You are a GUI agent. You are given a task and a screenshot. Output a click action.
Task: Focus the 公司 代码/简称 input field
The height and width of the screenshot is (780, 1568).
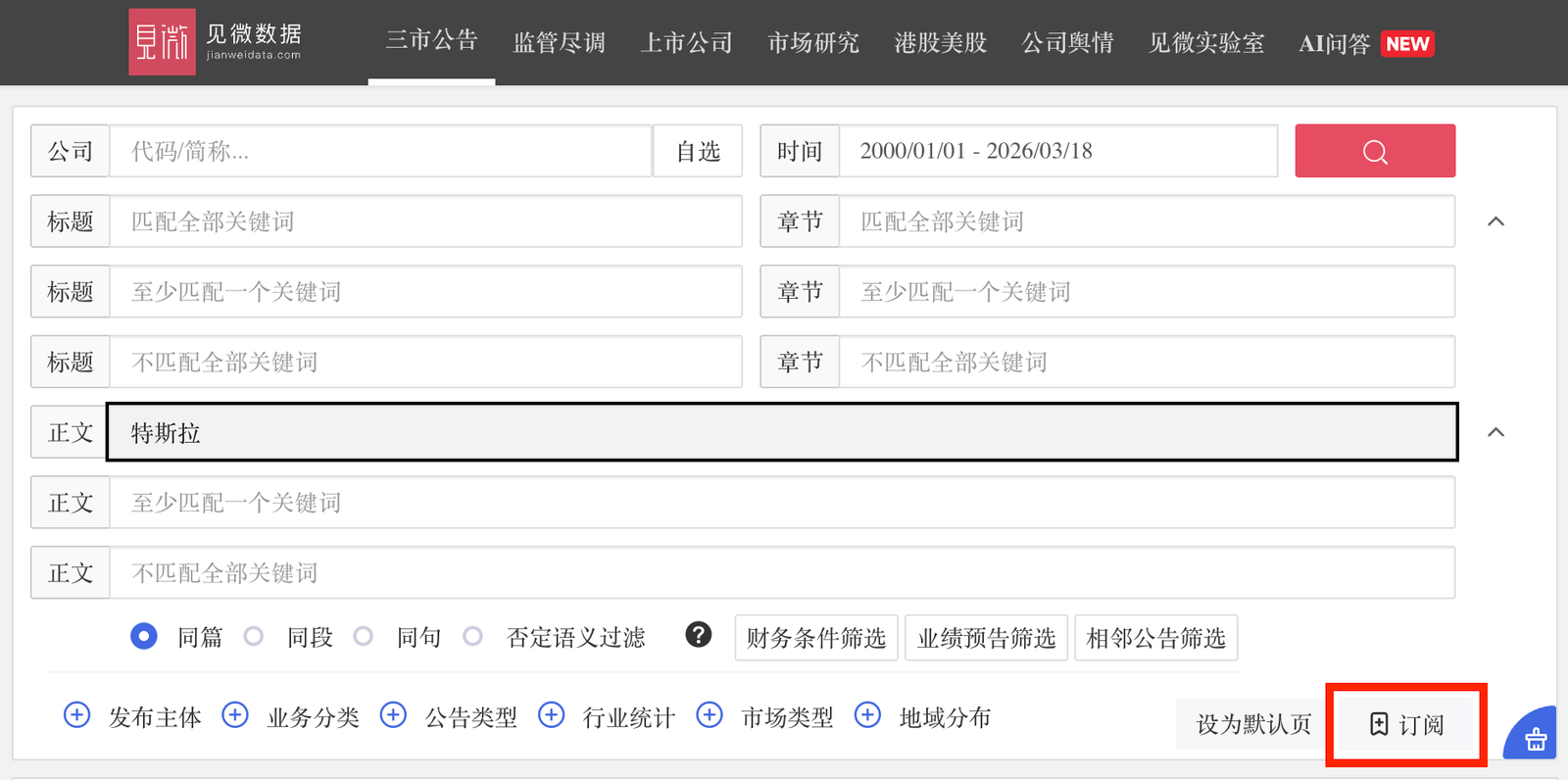[x=380, y=151]
